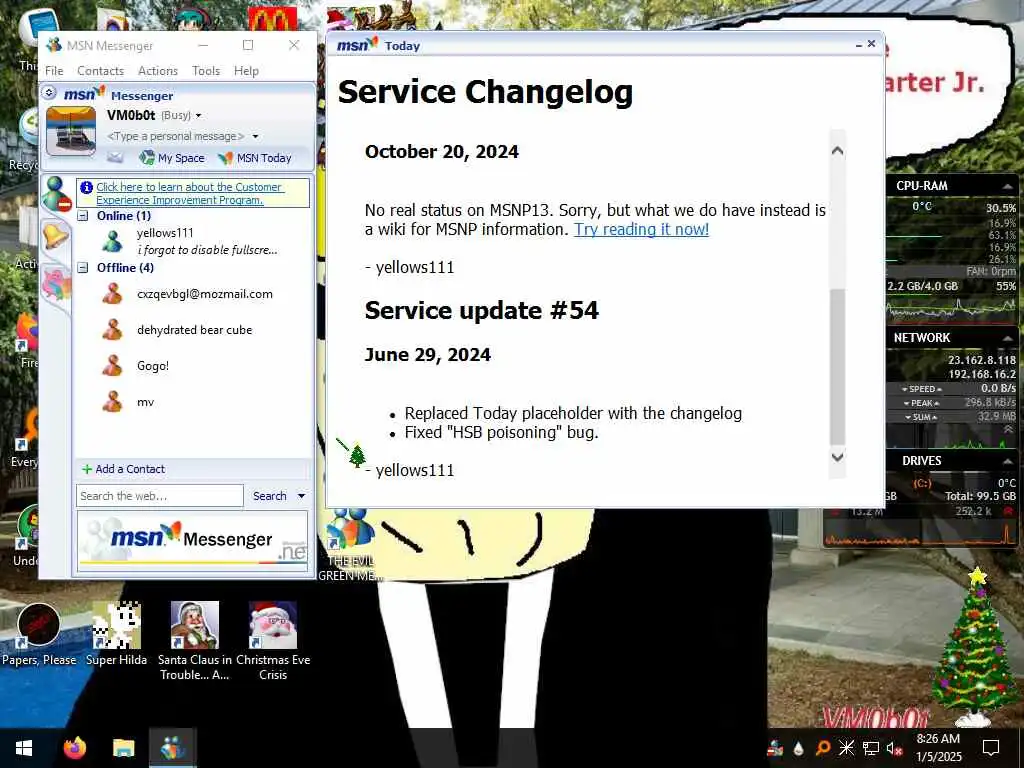Click the changelog scrollbar up arrow
The width and height of the screenshot is (1024, 768).
(x=837, y=151)
